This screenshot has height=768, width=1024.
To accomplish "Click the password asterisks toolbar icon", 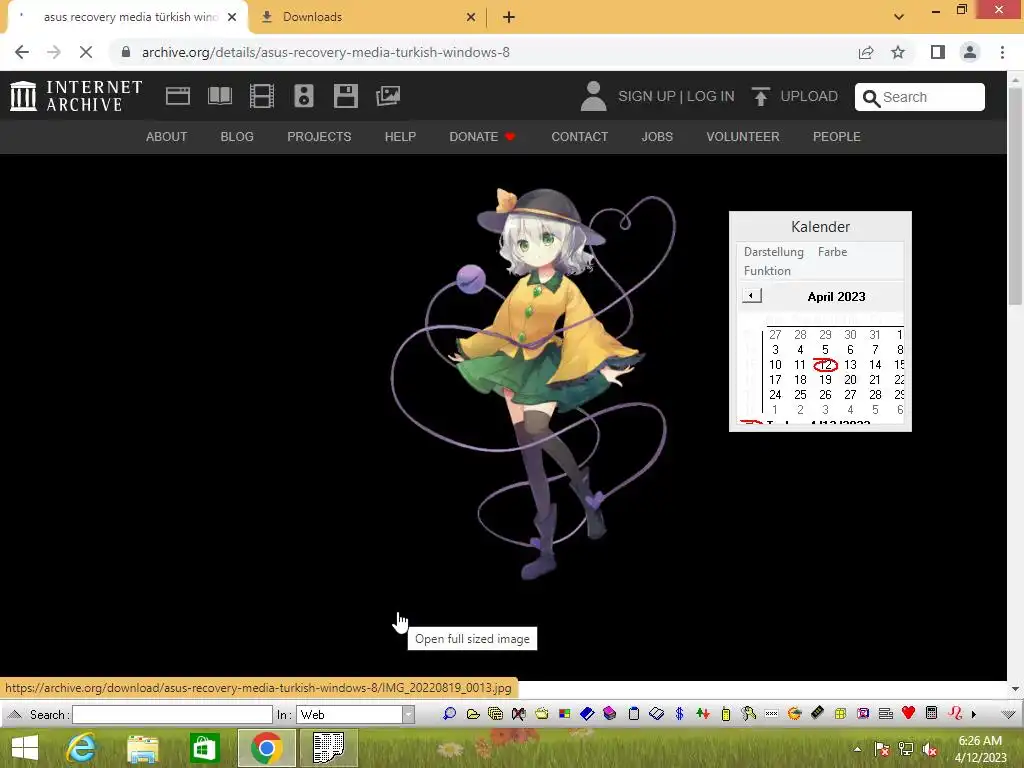I will coord(771,714).
